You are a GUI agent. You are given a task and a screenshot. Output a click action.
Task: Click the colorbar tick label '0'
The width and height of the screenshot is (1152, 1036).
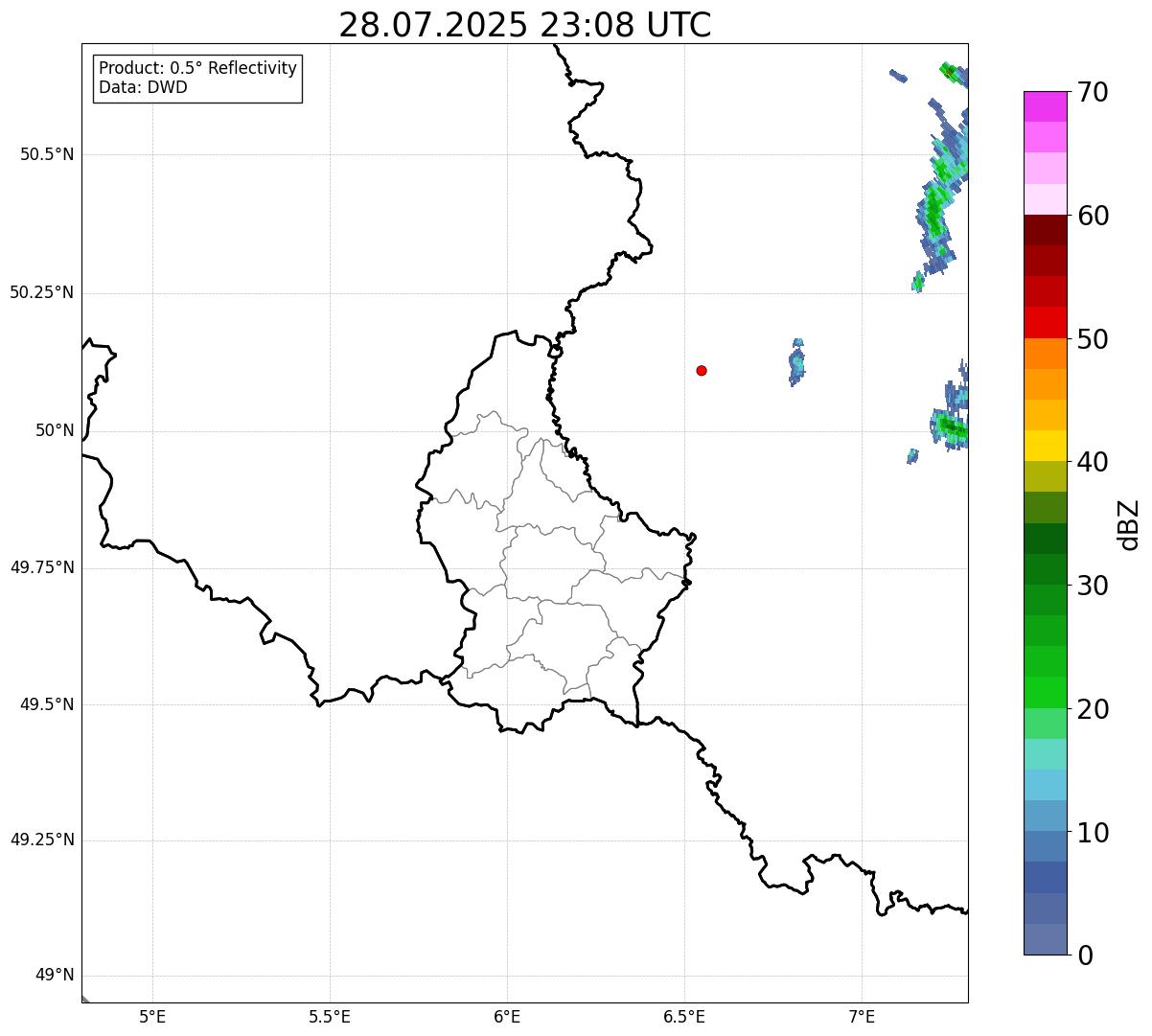click(1085, 955)
